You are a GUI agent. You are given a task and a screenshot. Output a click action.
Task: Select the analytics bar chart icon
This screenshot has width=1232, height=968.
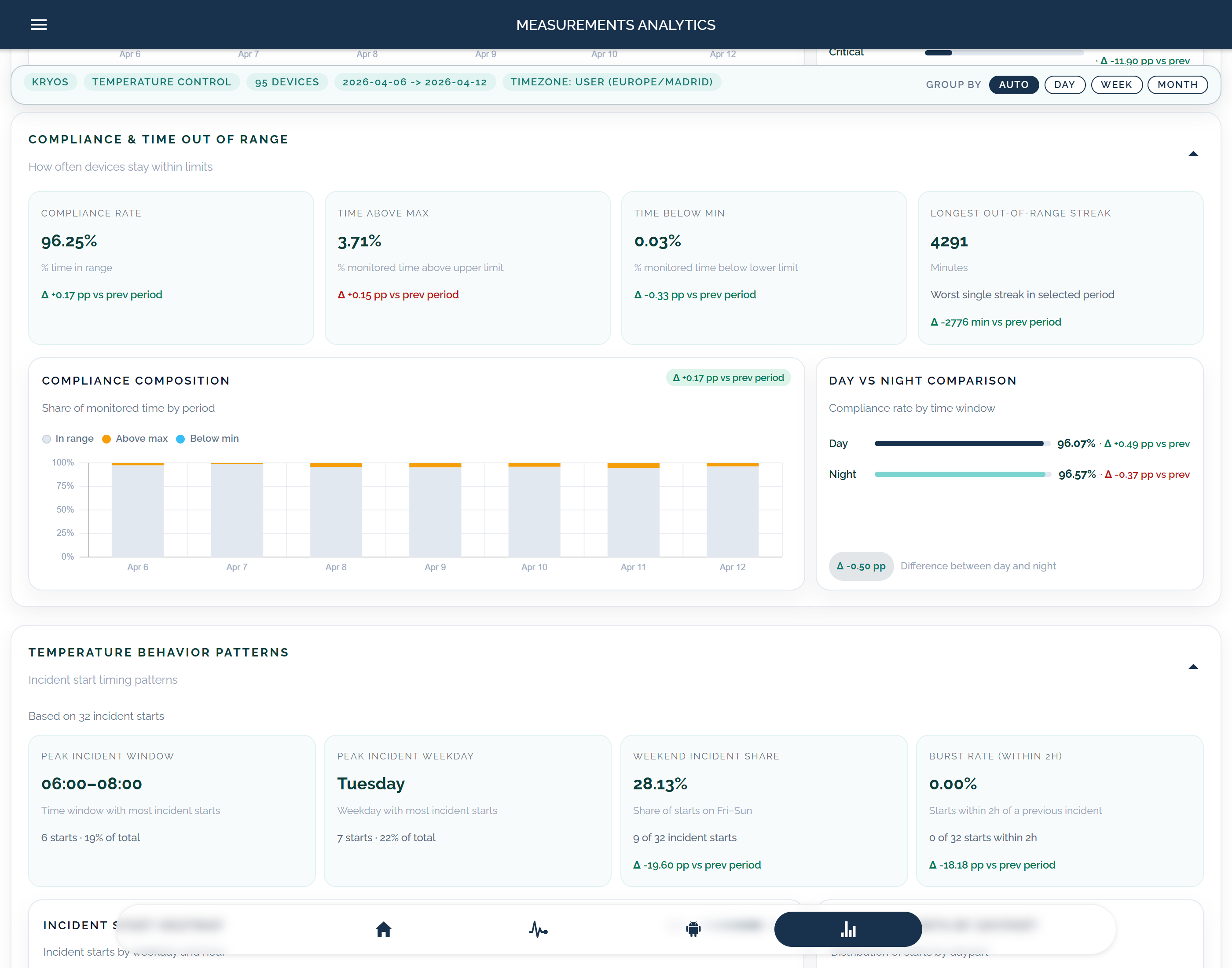click(847, 929)
